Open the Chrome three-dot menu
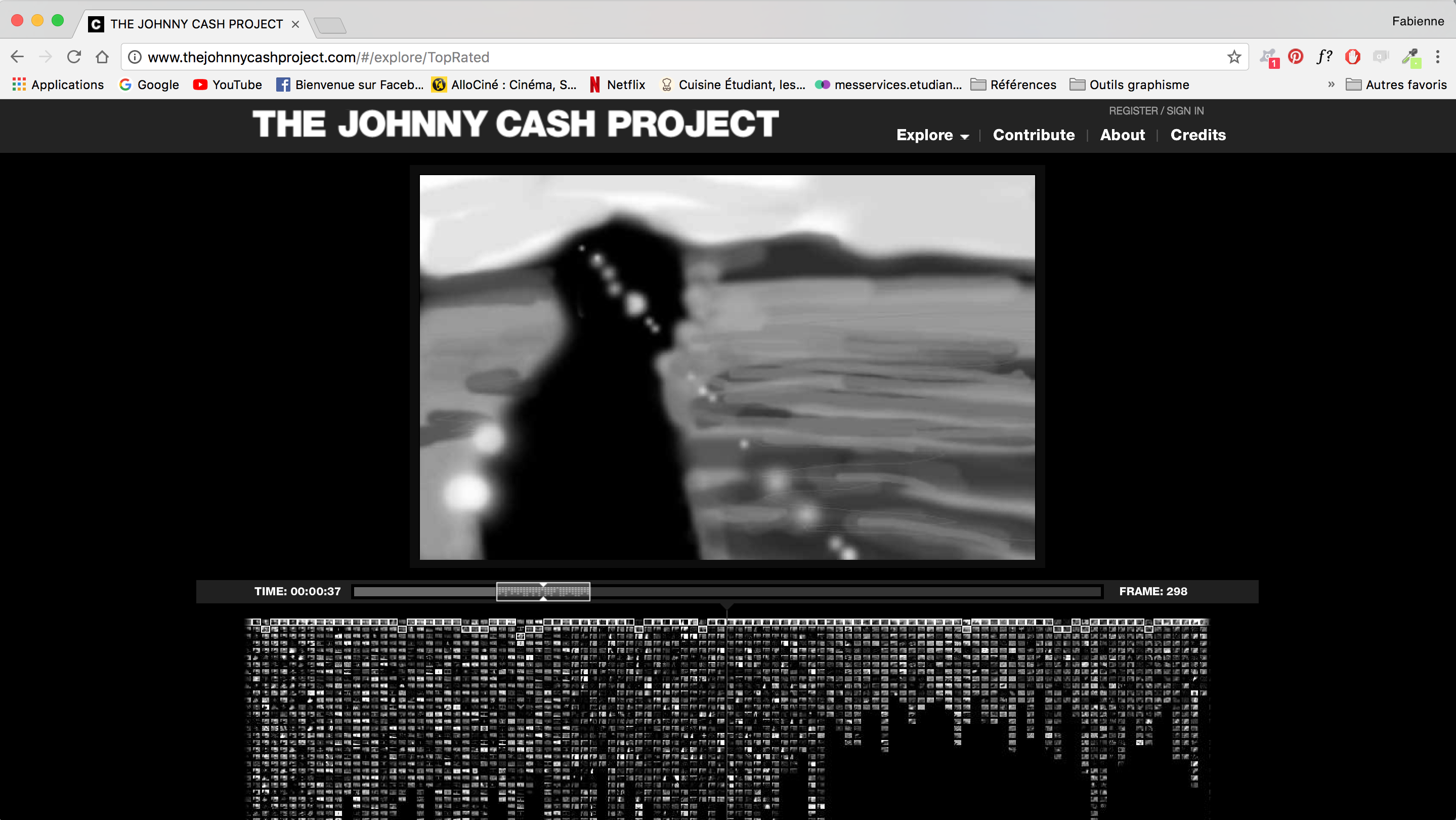Screen dimensions: 1456x820 point(1438,57)
